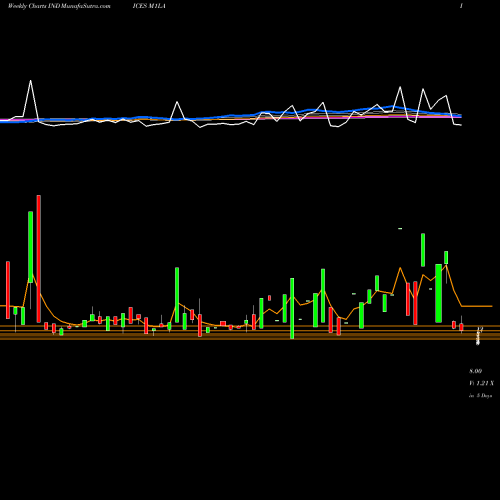Click the last red candle at chart's right end
500x500 pixels.
click(x=461, y=327)
